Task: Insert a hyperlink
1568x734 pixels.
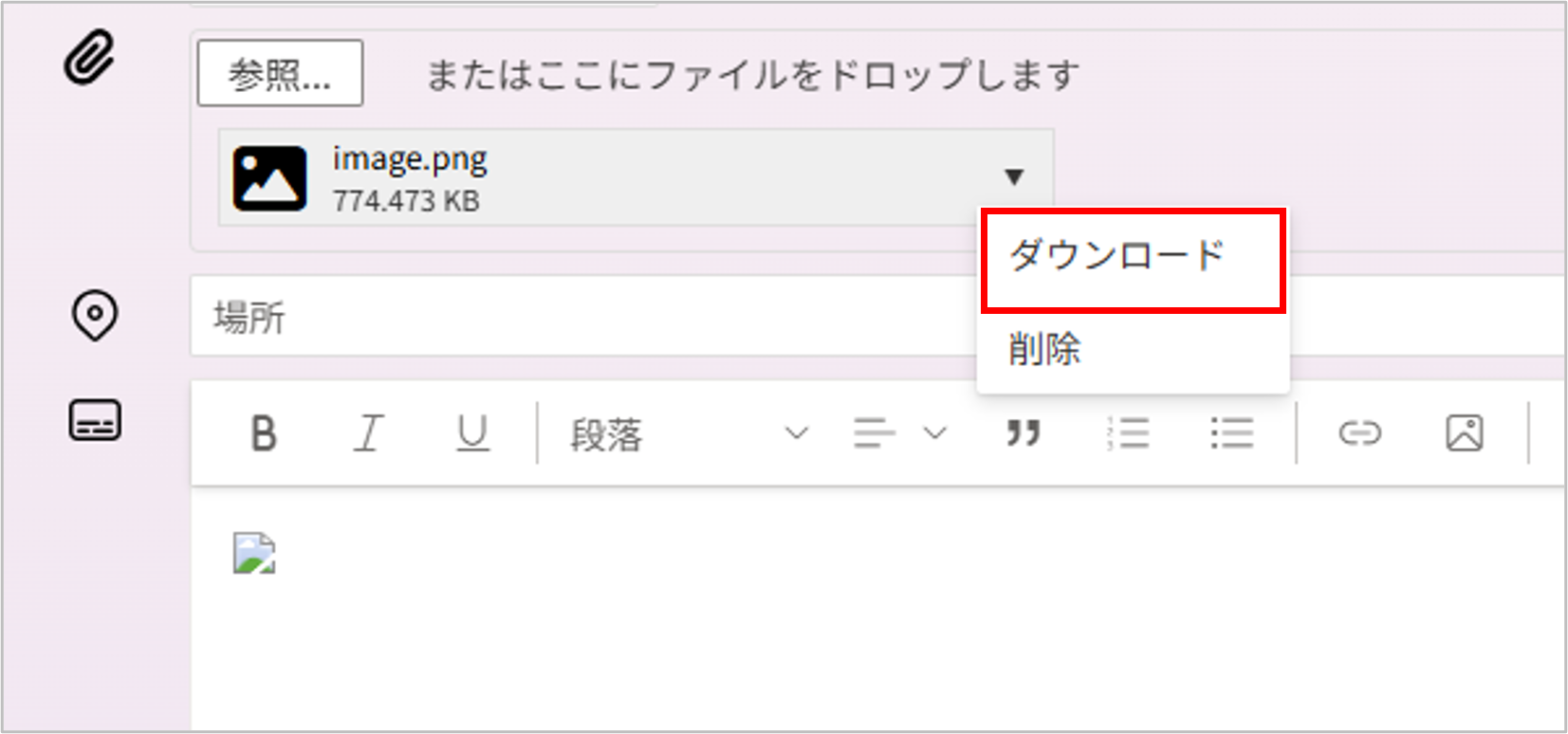Action: point(1359,433)
